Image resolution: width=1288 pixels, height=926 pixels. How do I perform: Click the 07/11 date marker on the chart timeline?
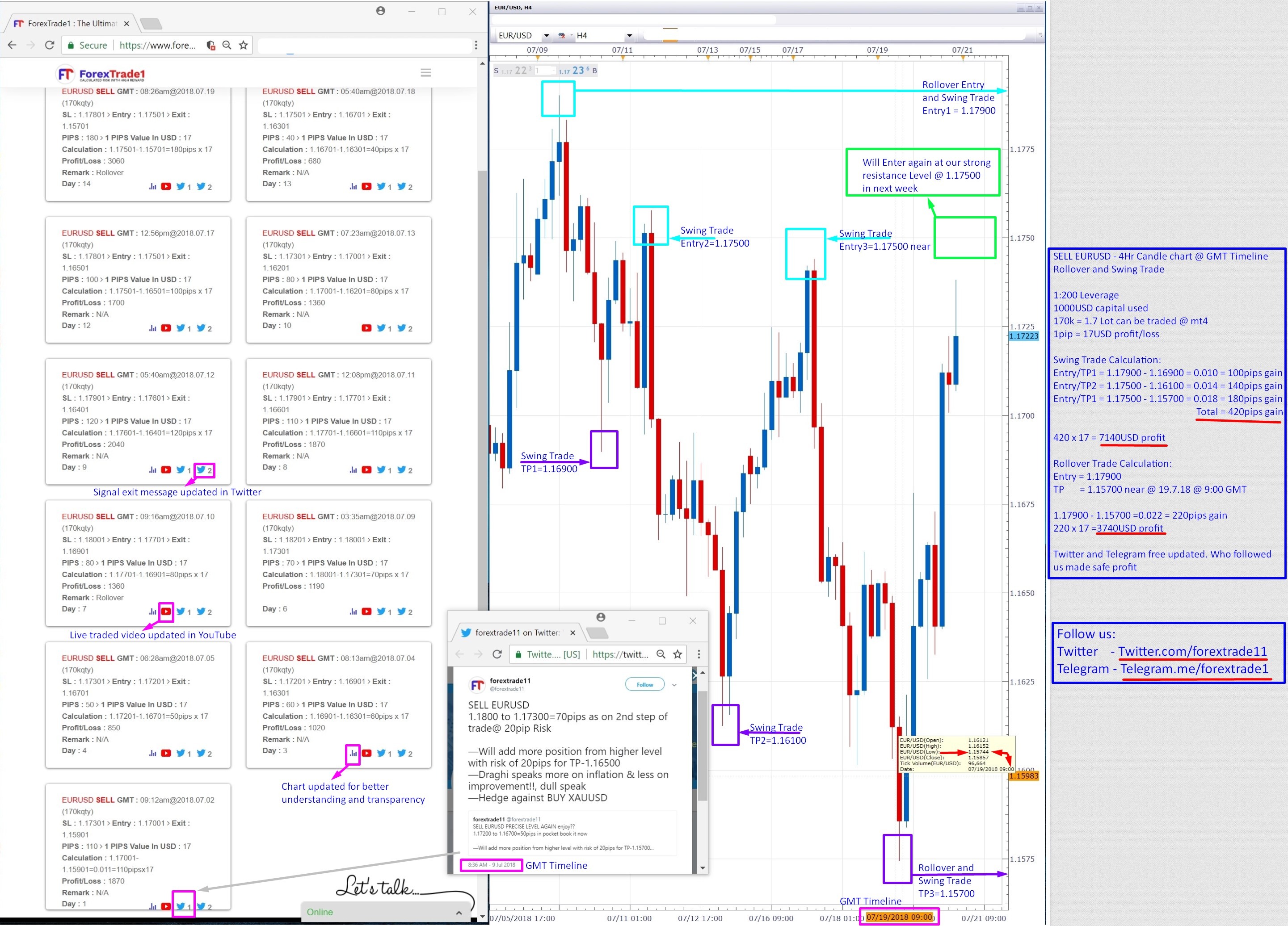pos(623,50)
